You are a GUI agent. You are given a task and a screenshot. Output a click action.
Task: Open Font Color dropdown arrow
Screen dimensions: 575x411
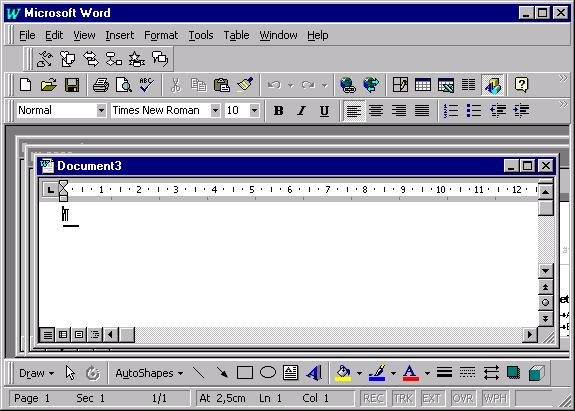pyautogui.click(x=427, y=373)
